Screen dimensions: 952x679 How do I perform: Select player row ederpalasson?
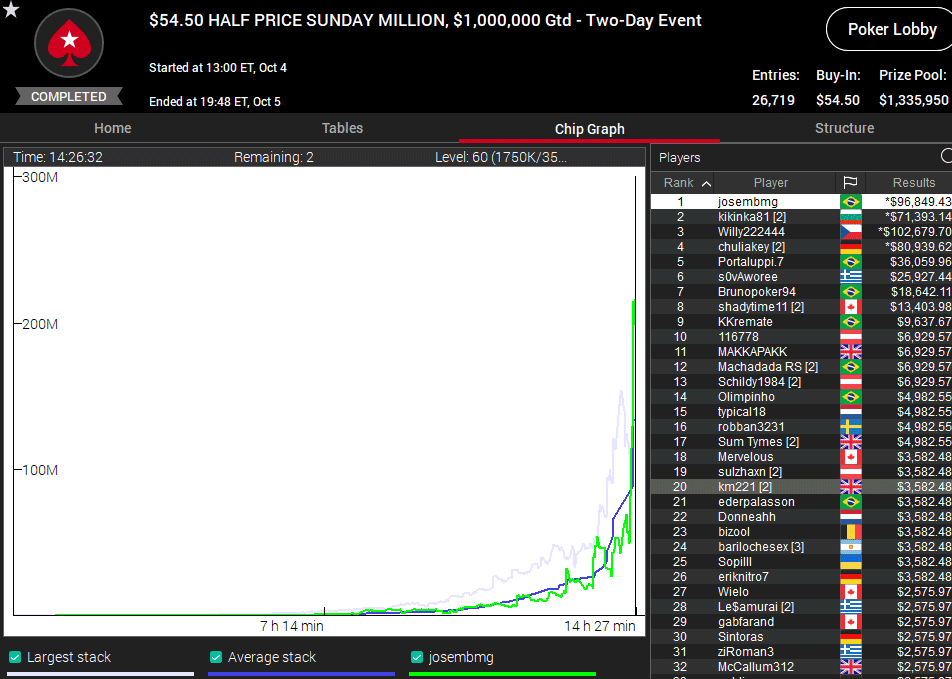(x=801, y=502)
